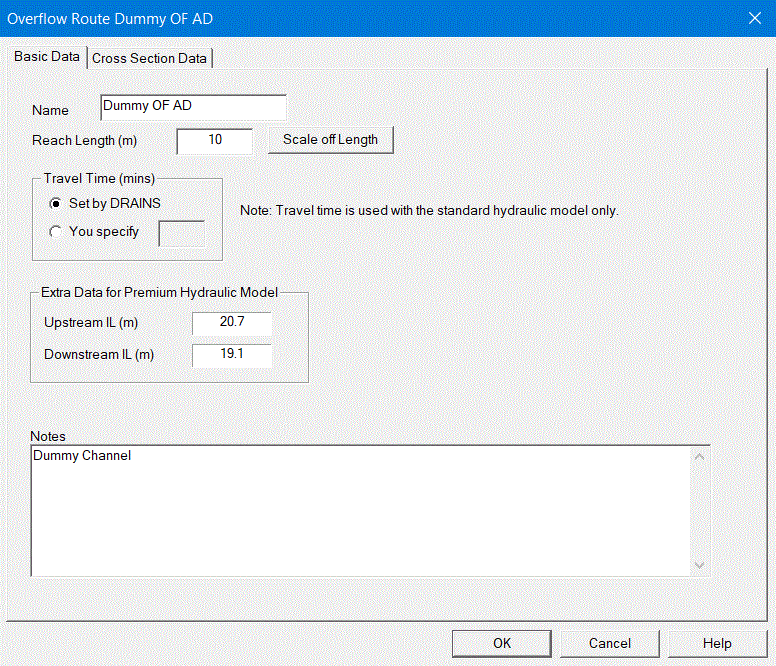
Task: Open Help for this dialog
Action: click(716, 643)
